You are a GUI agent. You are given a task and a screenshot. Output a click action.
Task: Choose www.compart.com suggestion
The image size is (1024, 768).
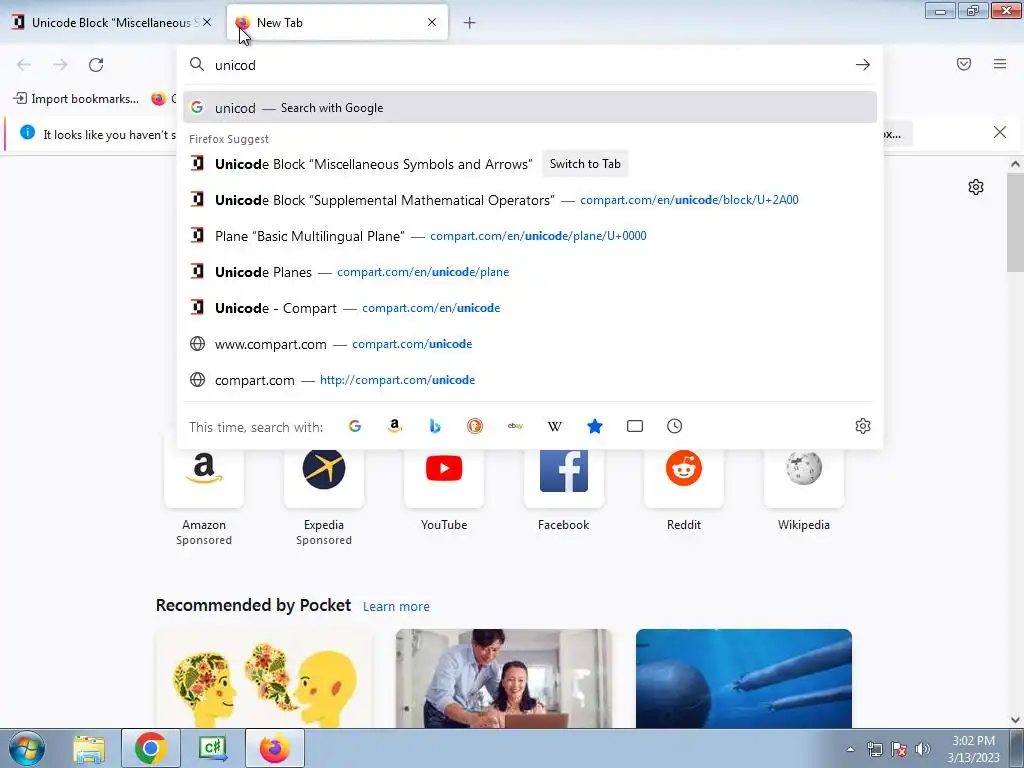click(530, 344)
